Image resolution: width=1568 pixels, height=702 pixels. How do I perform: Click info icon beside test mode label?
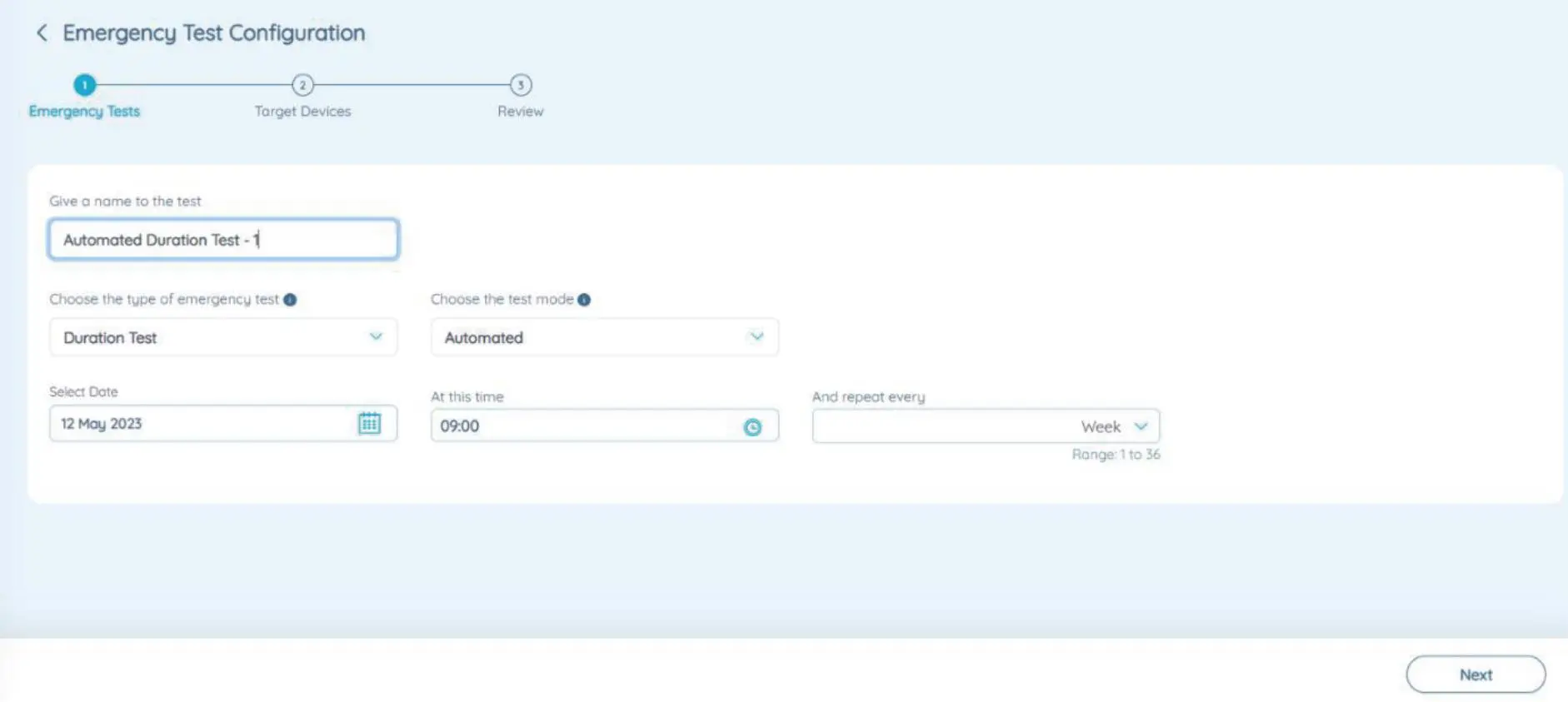pos(584,300)
